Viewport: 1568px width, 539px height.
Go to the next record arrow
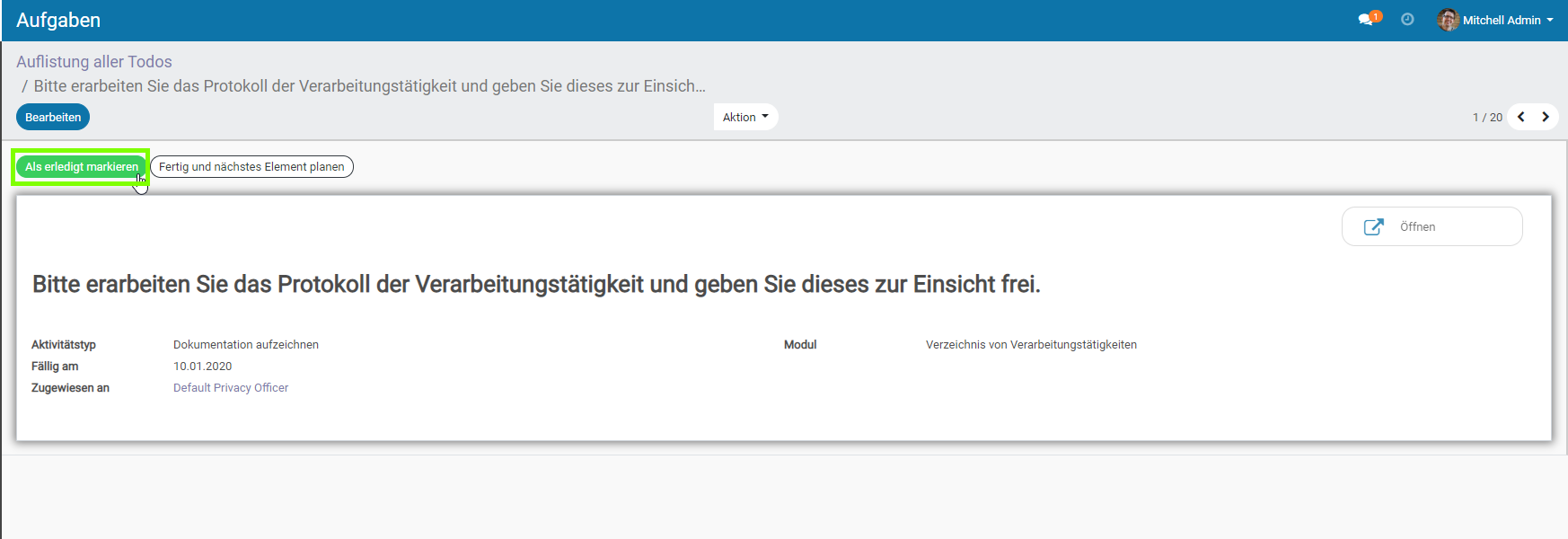click(x=1546, y=117)
